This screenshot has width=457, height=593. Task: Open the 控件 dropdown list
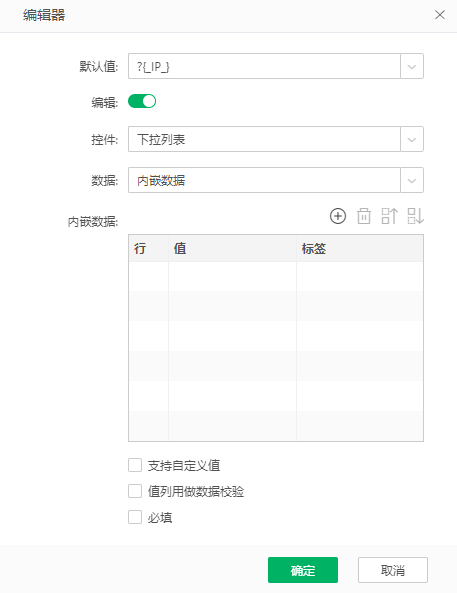pos(412,139)
